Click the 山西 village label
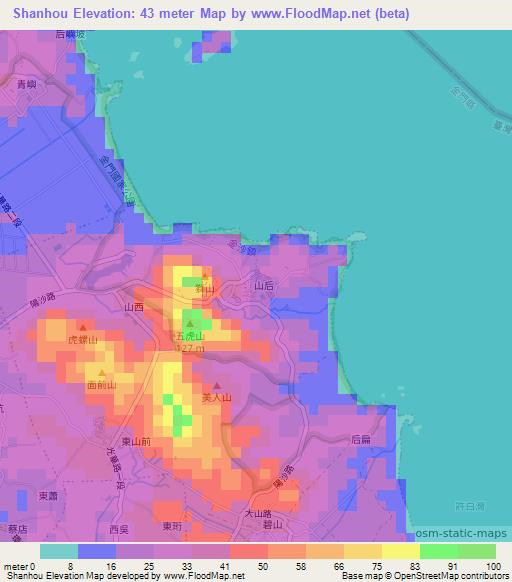Screen dimensions: 512x582 coord(134,307)
